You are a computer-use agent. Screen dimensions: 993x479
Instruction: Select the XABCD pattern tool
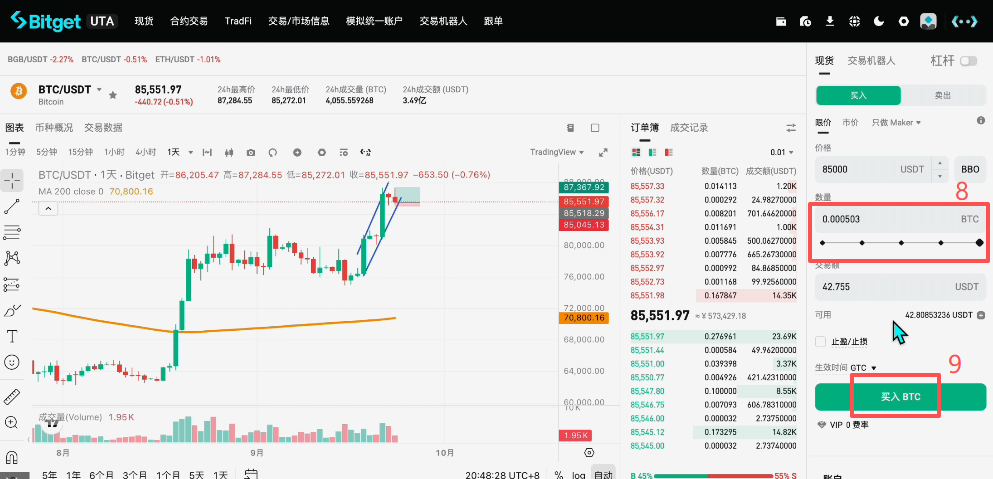click(x=12, y=258)
